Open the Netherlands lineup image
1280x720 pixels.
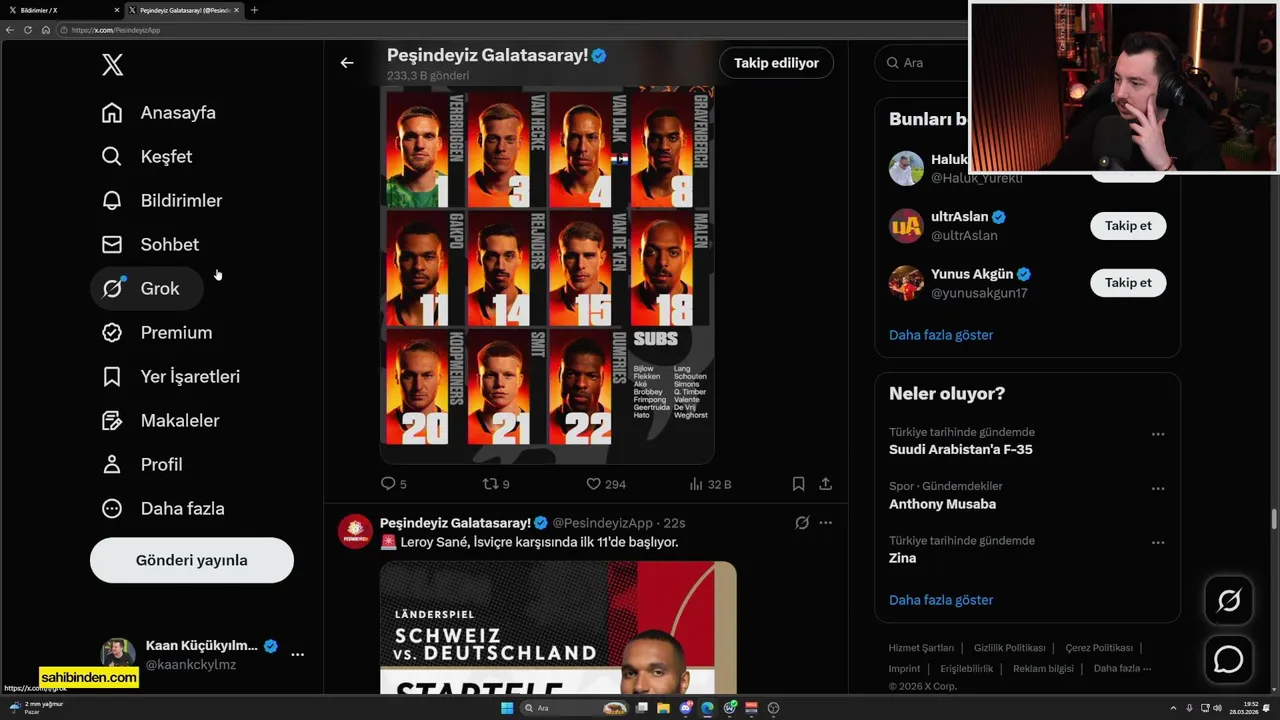(x=547, y=275)
